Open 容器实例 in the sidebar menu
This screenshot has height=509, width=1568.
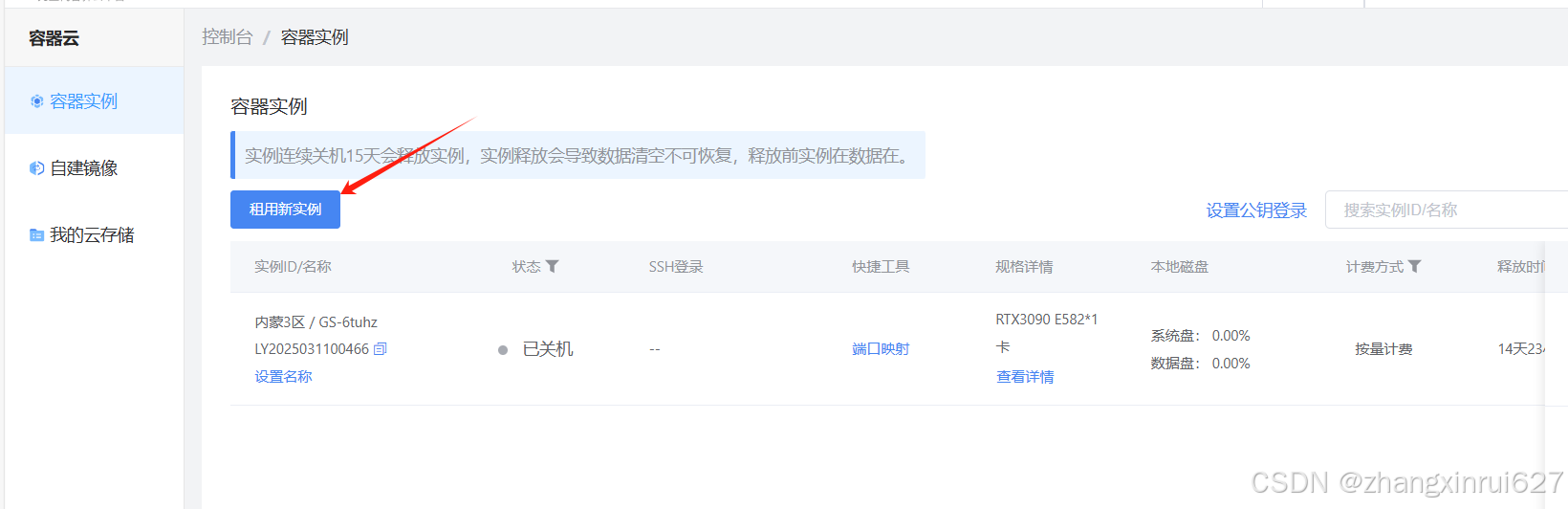click(94, 100)
